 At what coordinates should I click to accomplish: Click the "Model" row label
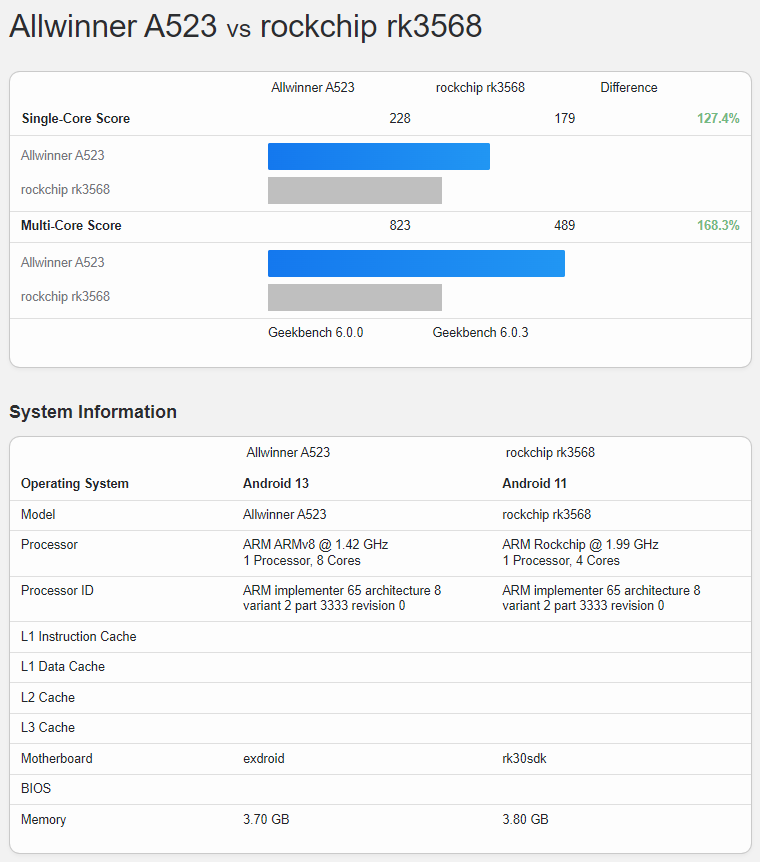38,515
